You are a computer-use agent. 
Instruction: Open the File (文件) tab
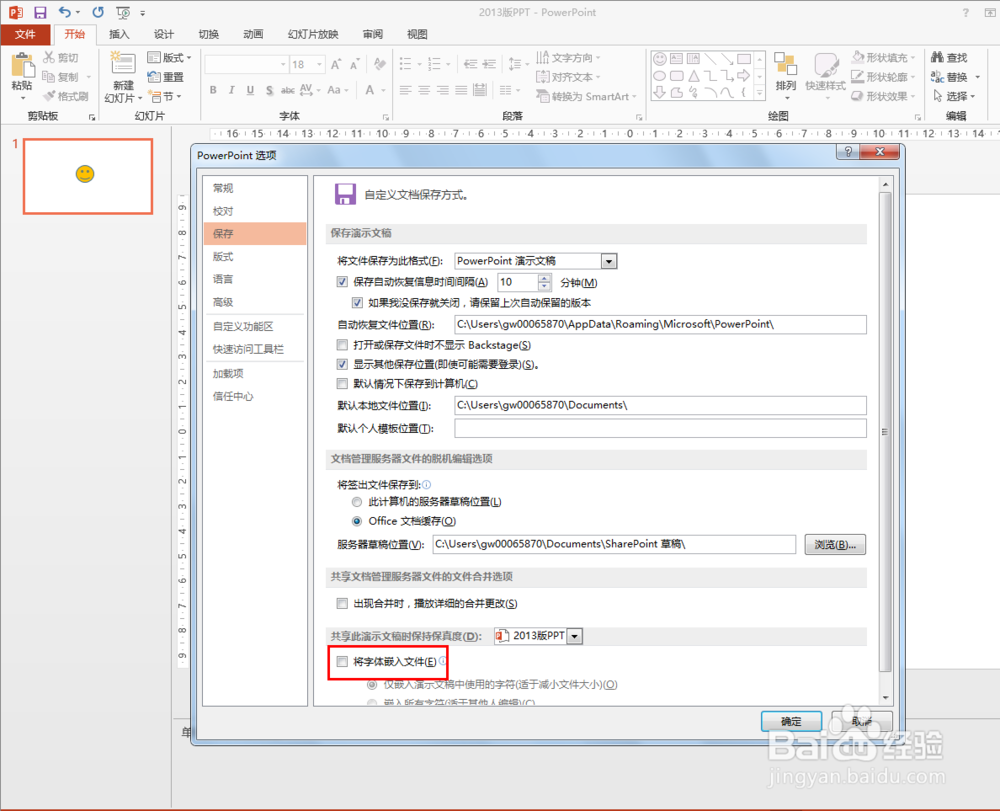tap(26, 34)
